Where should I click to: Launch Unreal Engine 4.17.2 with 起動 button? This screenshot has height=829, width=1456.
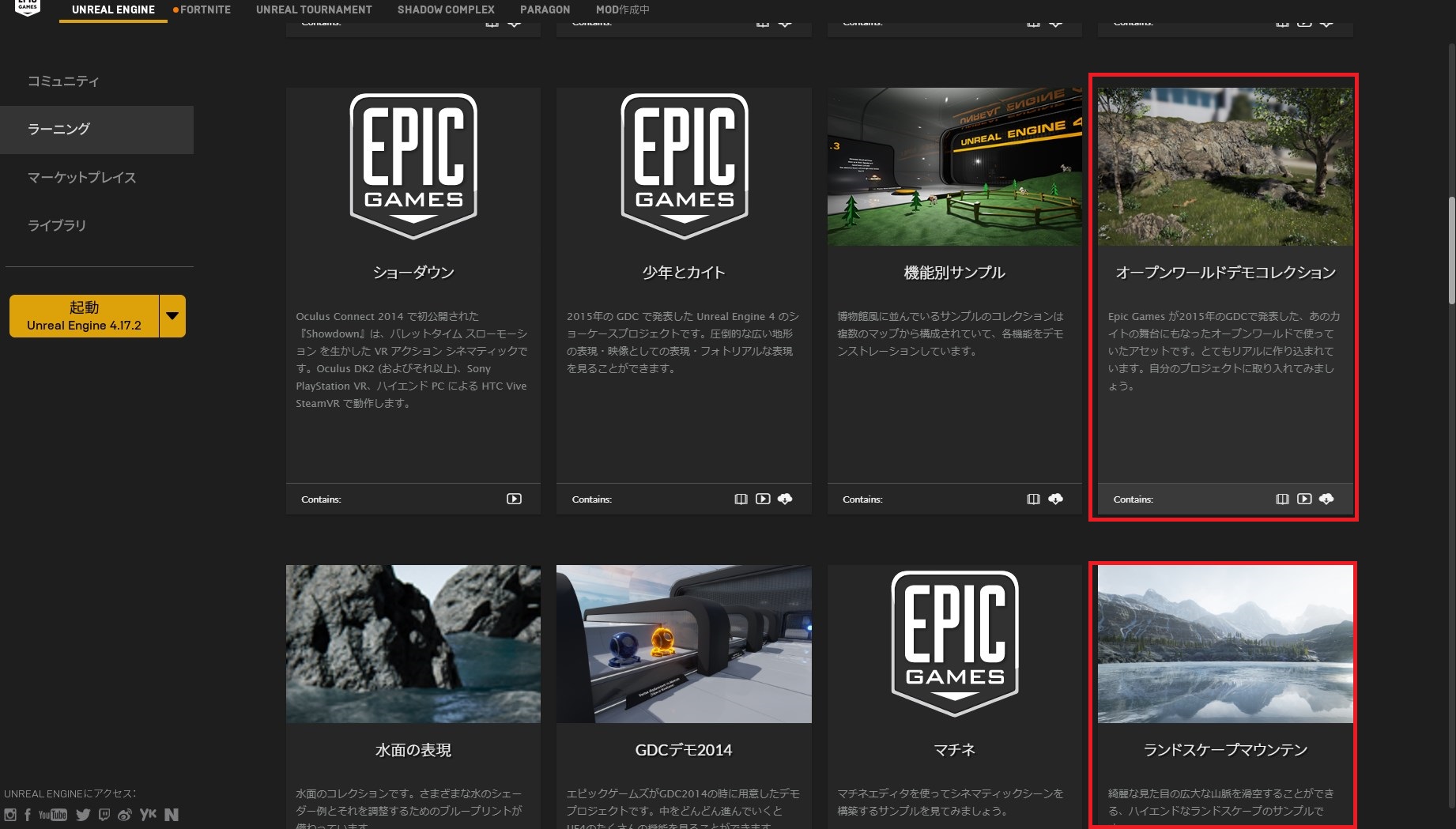(84, 316)
